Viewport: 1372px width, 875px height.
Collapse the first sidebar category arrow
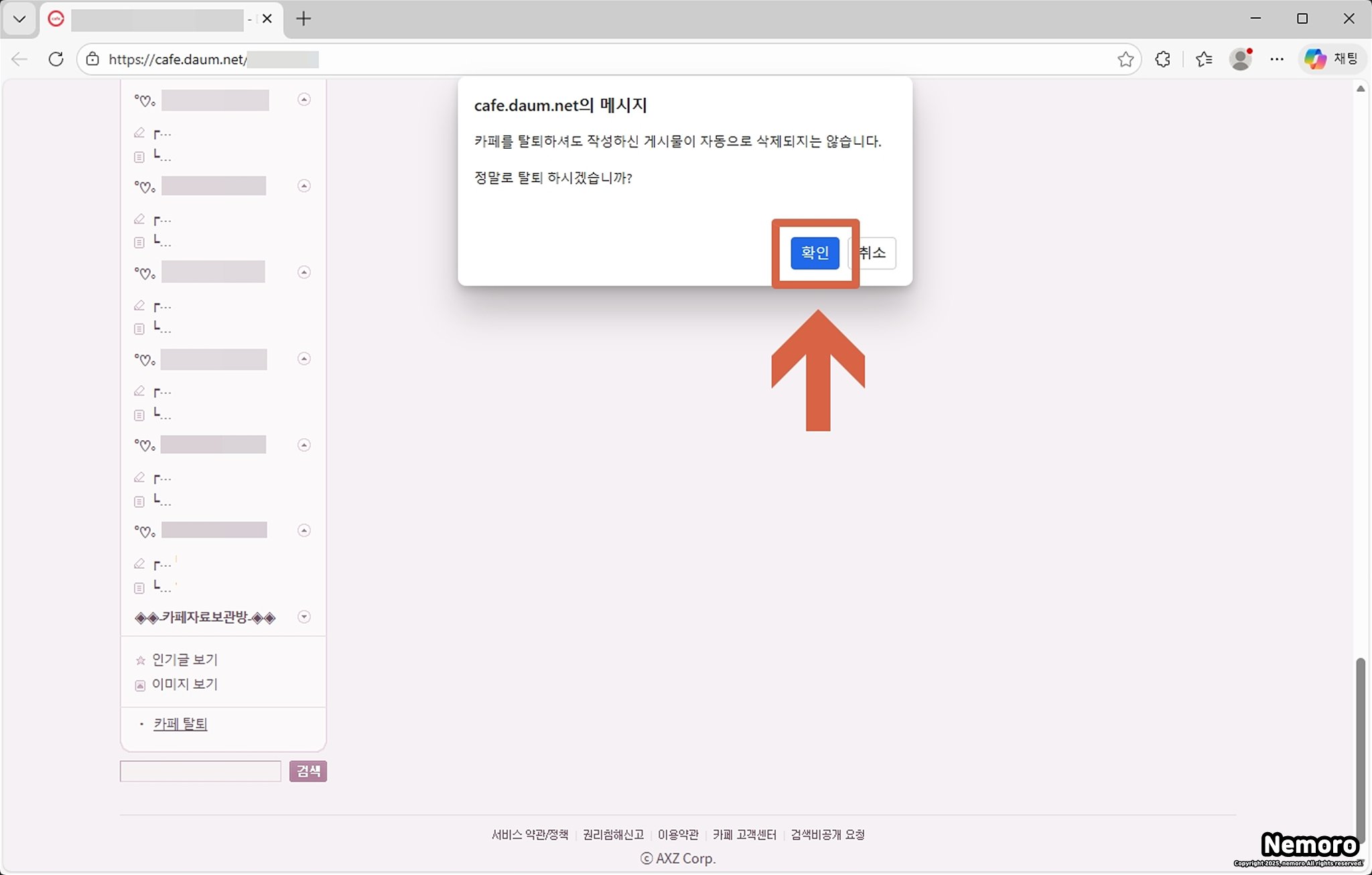coord(304,99)
